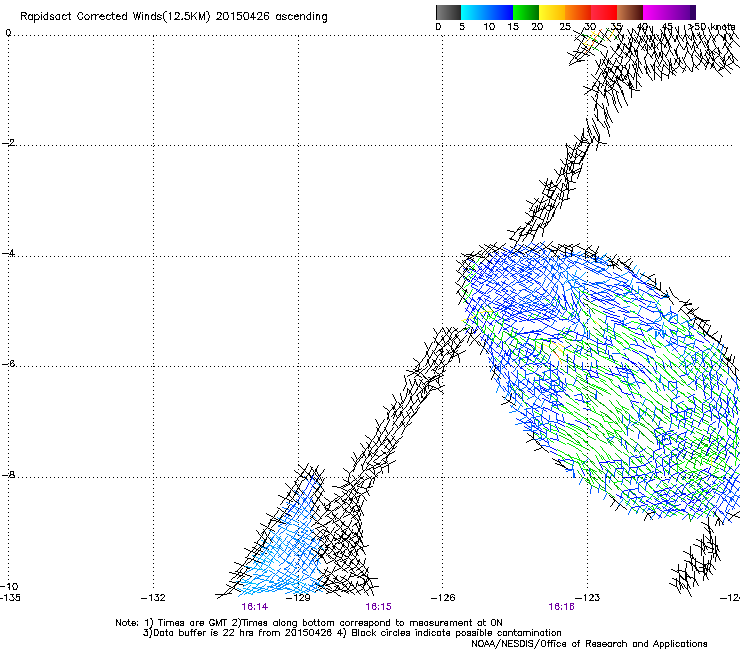740x650 pixels.
Task: Click the '15' legend scale label
Action: [x=513, y=27]
